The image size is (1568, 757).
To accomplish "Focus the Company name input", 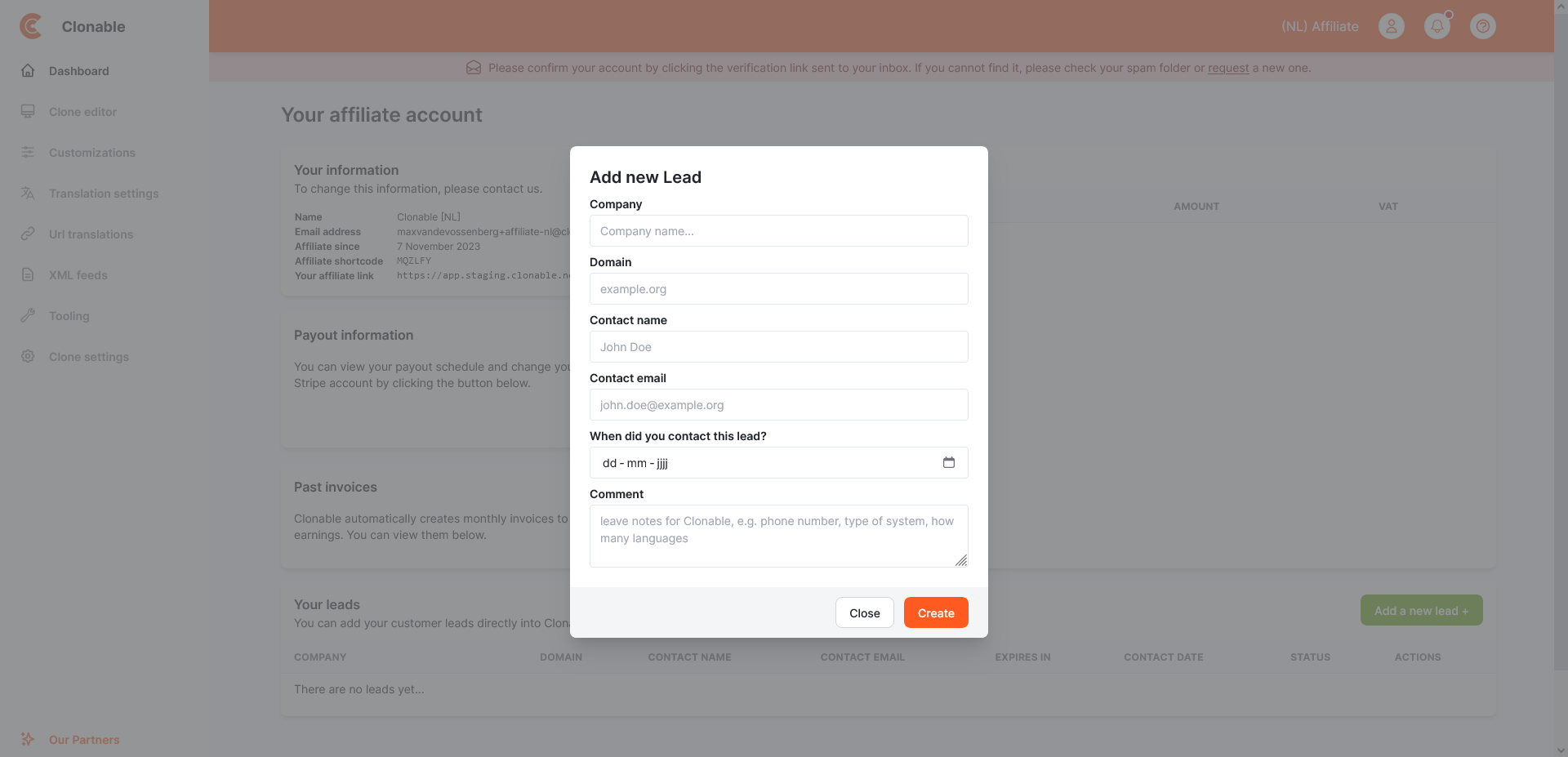I will (778, 231).
